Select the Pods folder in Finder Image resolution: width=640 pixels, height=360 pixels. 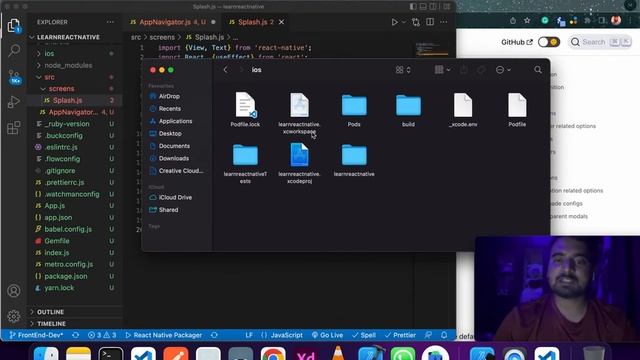[x=354, y=110]
